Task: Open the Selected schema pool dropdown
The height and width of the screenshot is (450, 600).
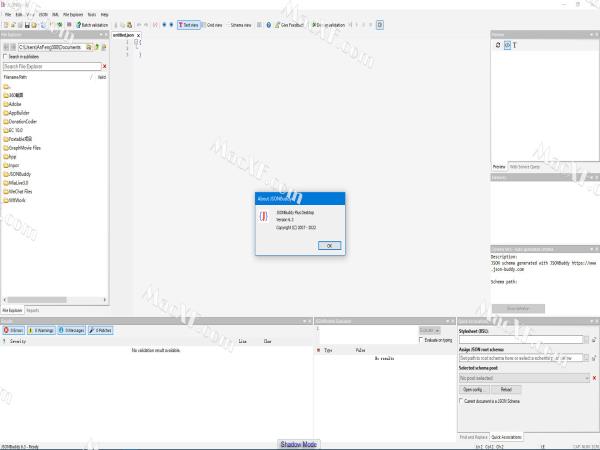Action: point(524,378)
